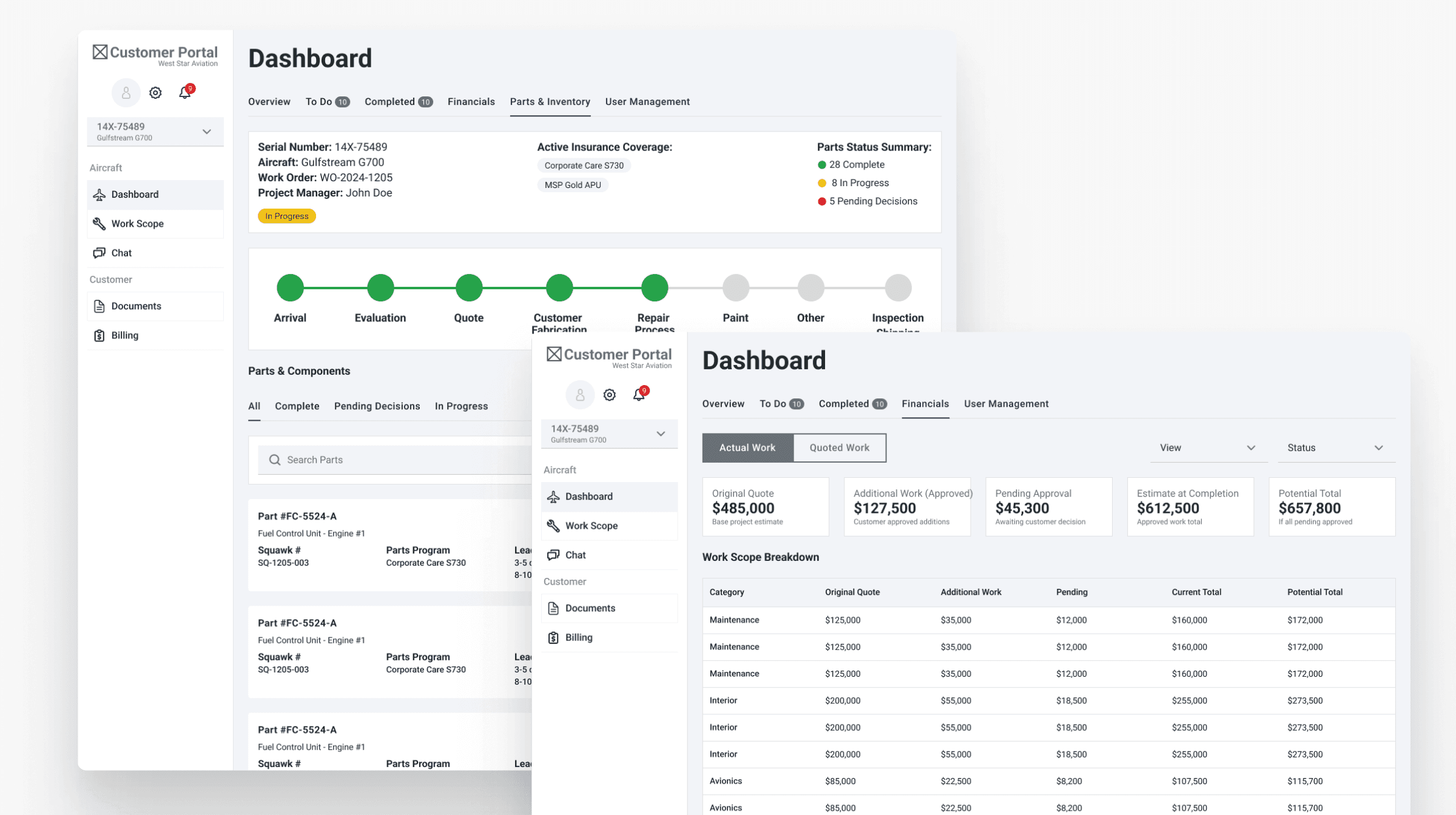Click the settings gear icon in the back sidebar

click(x=155, y=93)
